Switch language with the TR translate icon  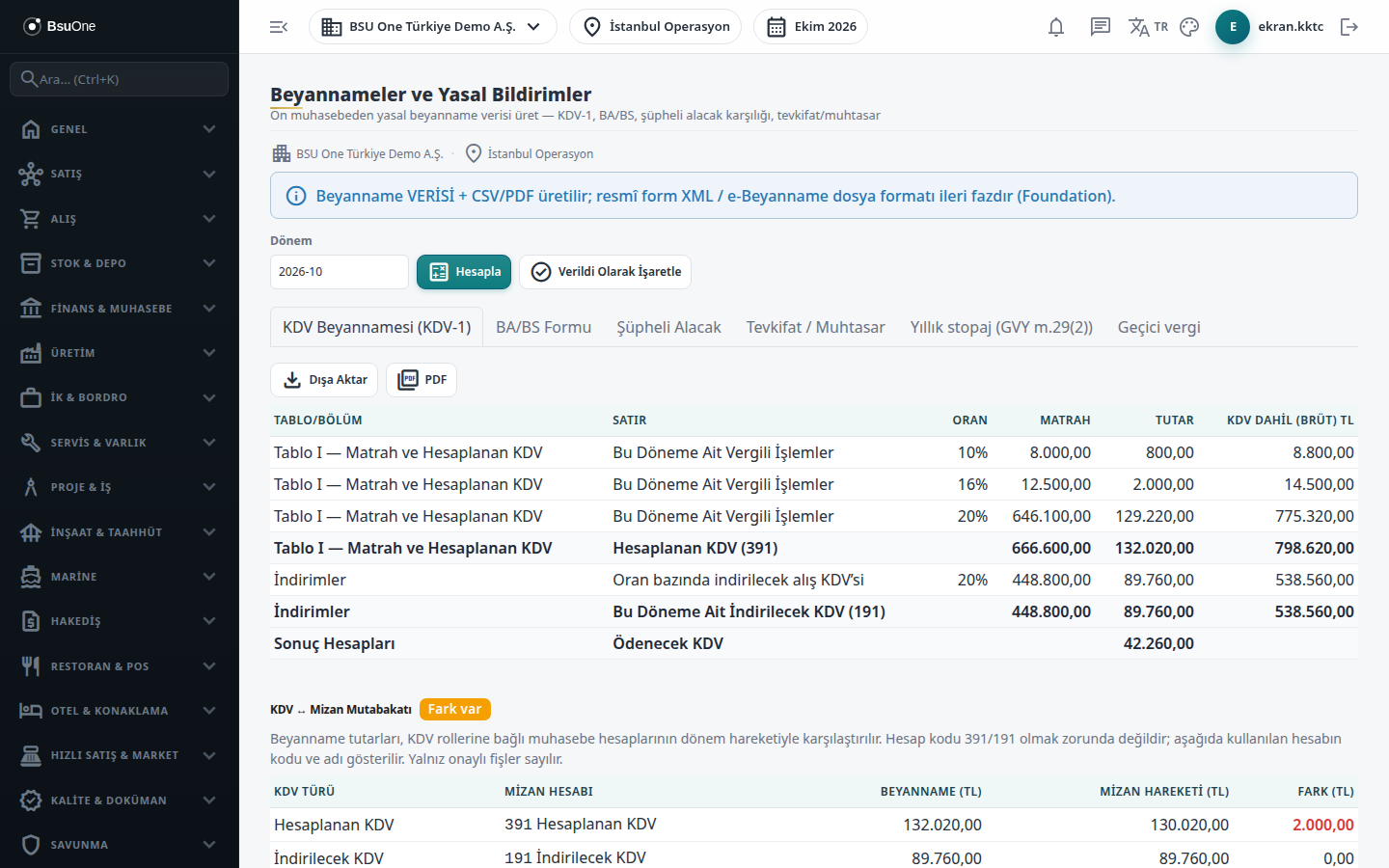click(1148, 27)
